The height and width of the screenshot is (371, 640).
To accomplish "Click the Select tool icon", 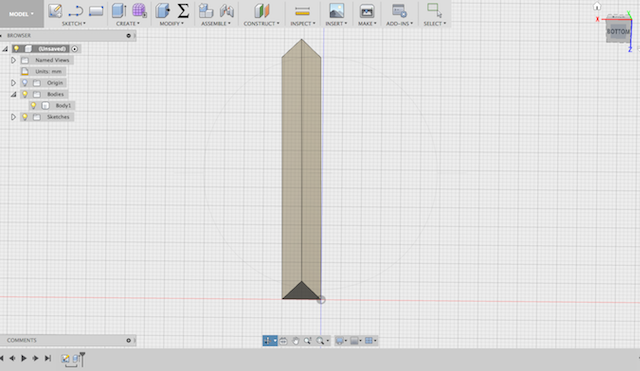I will point(434,10).
